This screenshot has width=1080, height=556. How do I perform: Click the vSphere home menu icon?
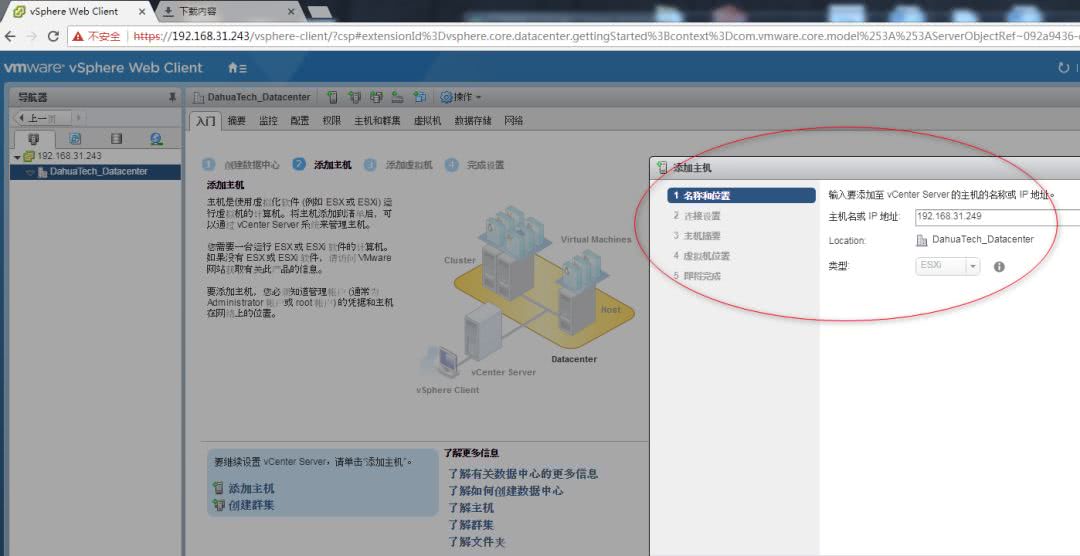[x=237, y=68]
